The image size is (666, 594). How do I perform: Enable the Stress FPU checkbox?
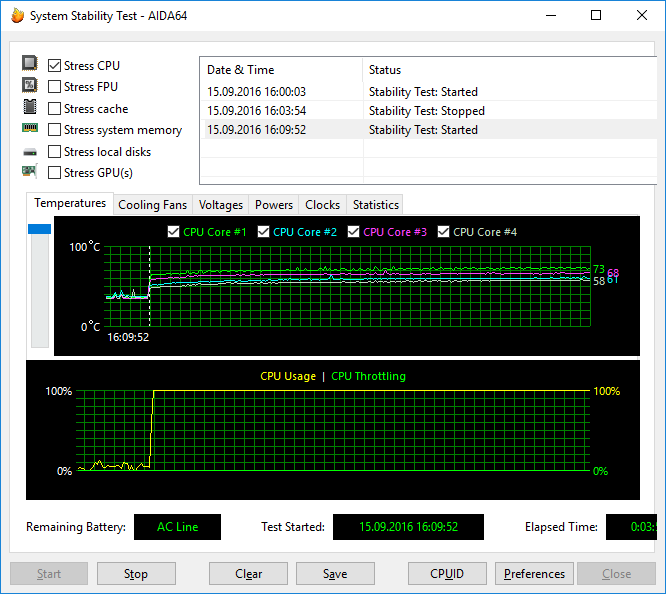coord(54,87)
